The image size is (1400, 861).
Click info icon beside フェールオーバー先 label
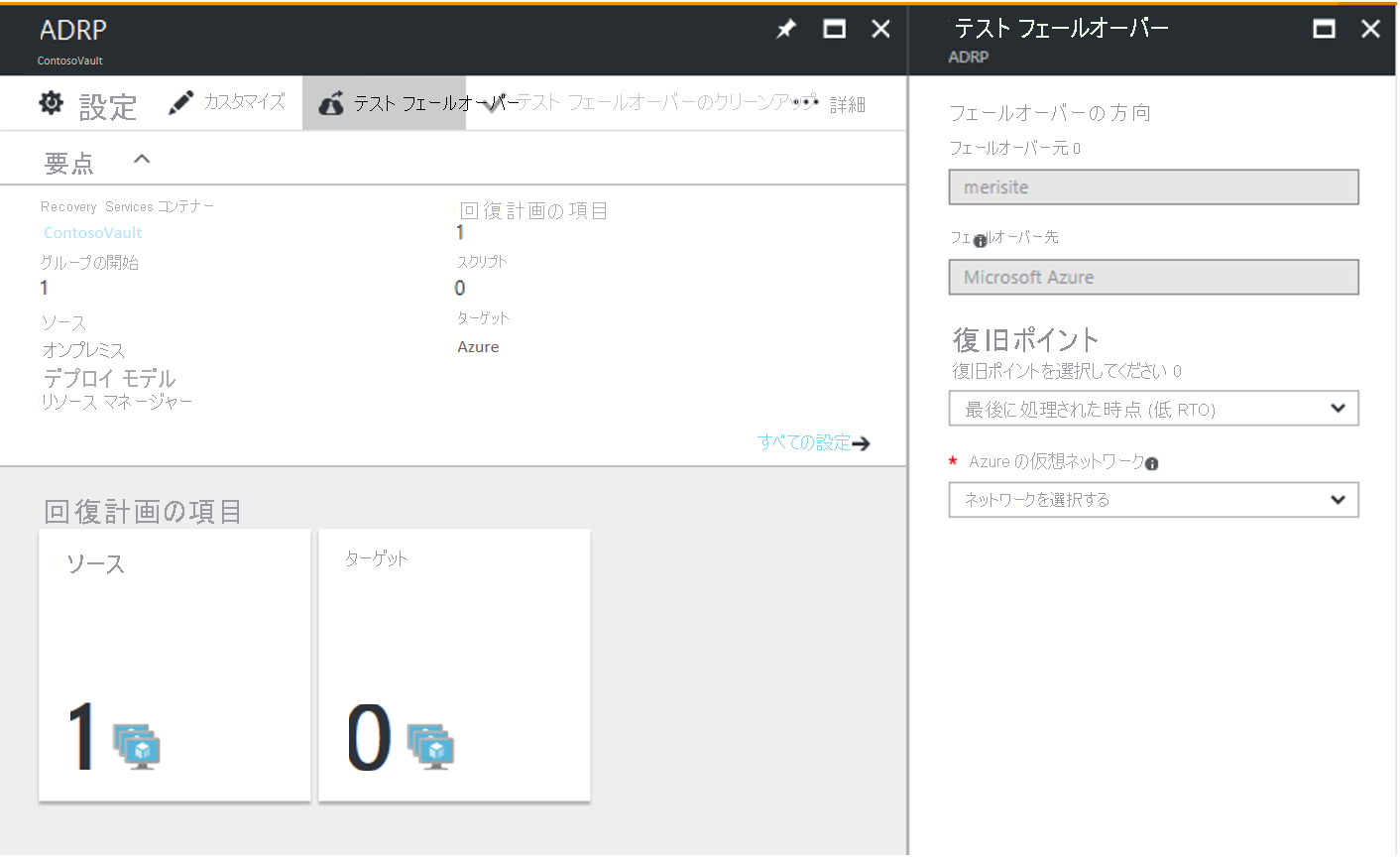[x=981, y=241]
